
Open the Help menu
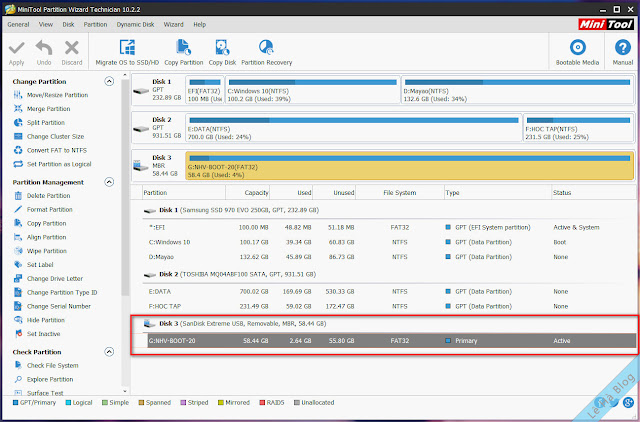(200, 24)
